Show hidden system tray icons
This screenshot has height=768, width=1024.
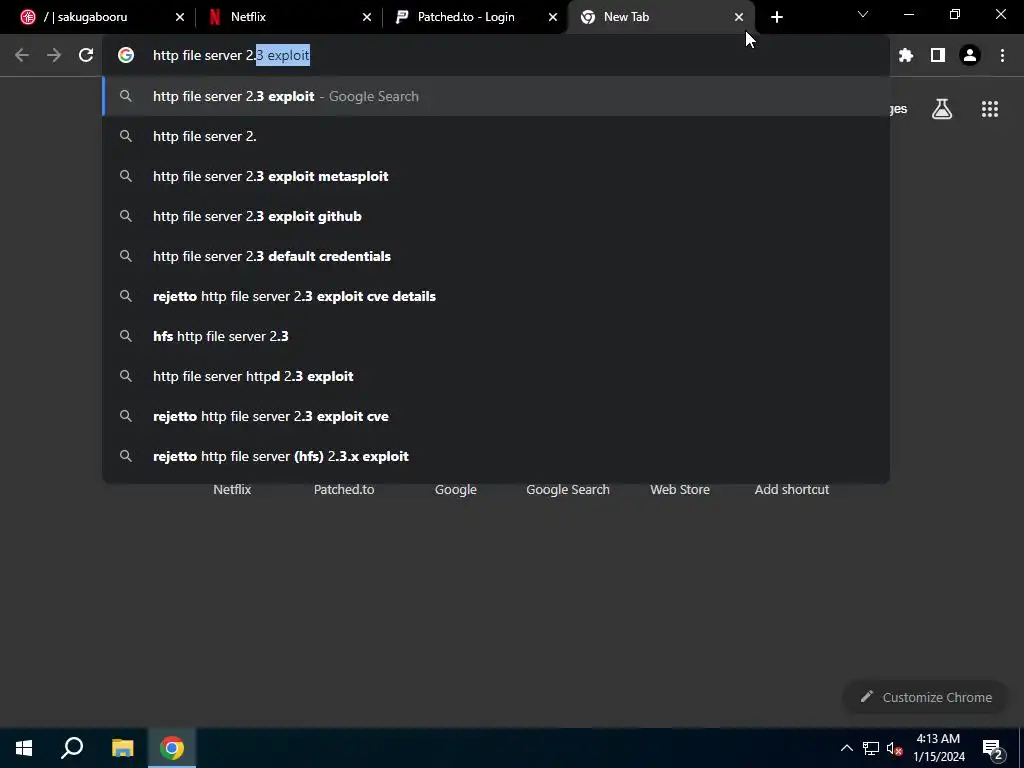coord(846,748)
